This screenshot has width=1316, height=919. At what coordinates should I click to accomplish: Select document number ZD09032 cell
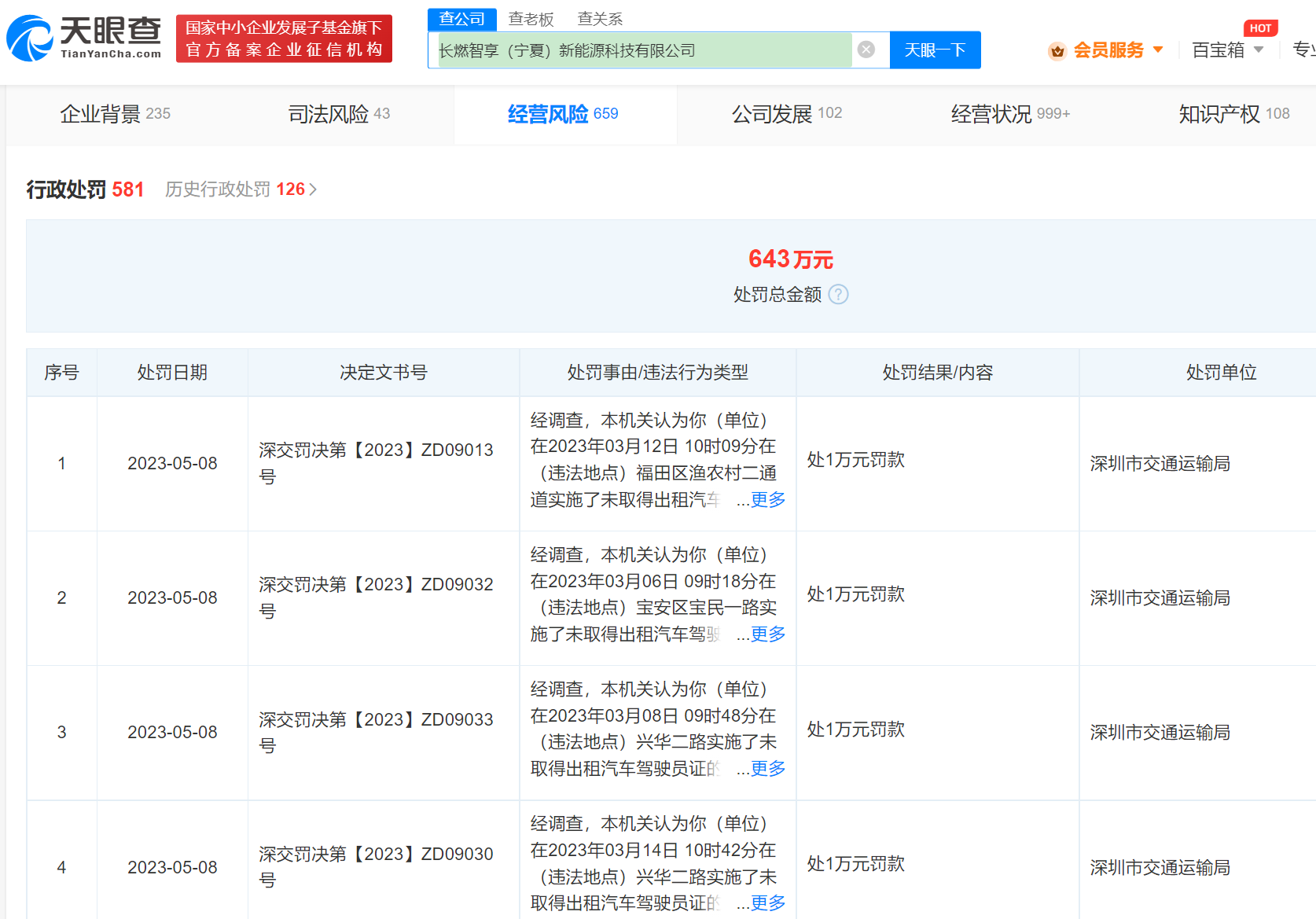(383, 598)
